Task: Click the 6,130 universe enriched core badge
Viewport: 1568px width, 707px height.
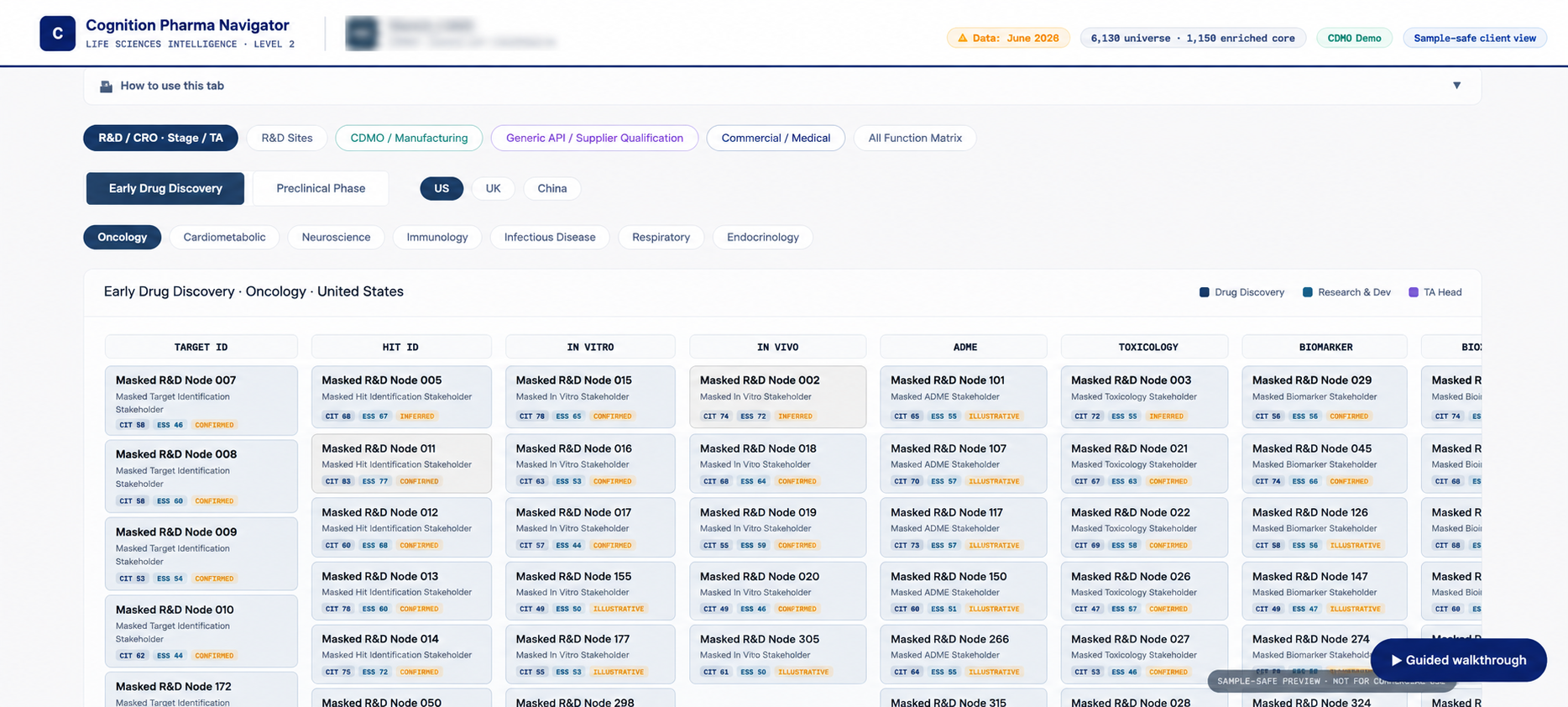Action: (1193, 38)
